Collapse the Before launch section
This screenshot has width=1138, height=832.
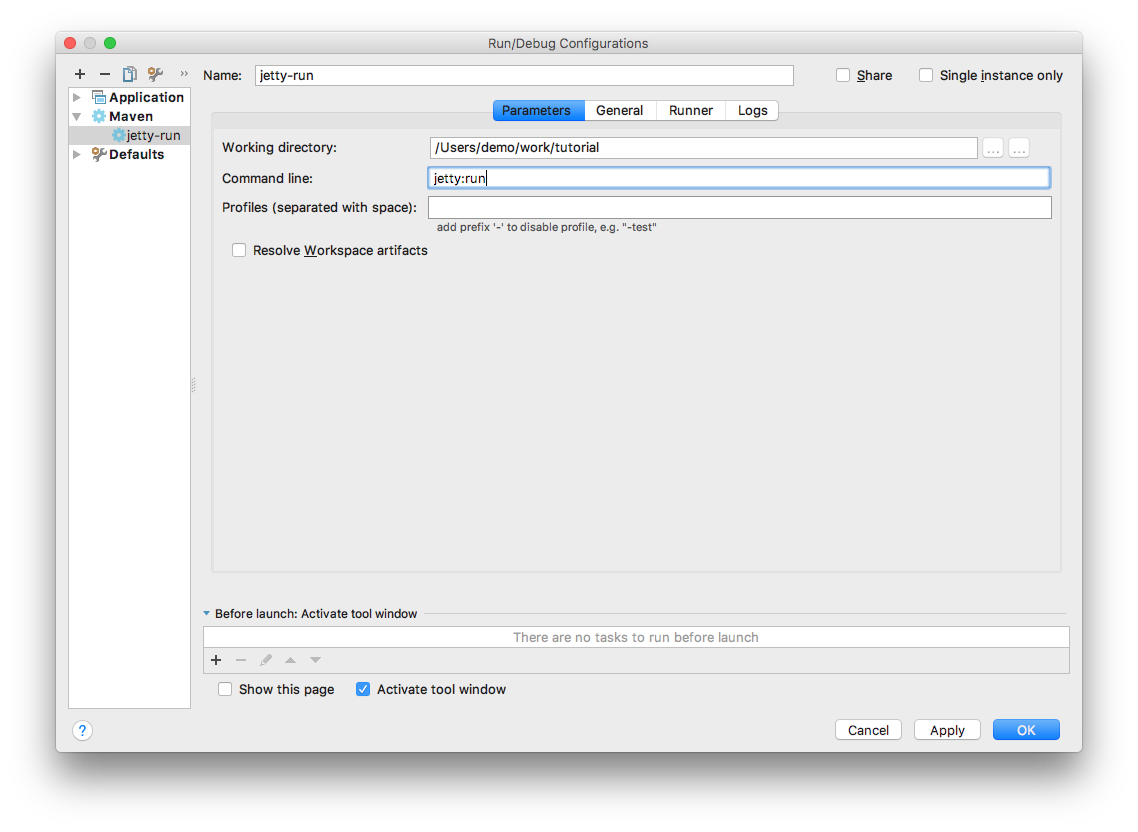207,614
